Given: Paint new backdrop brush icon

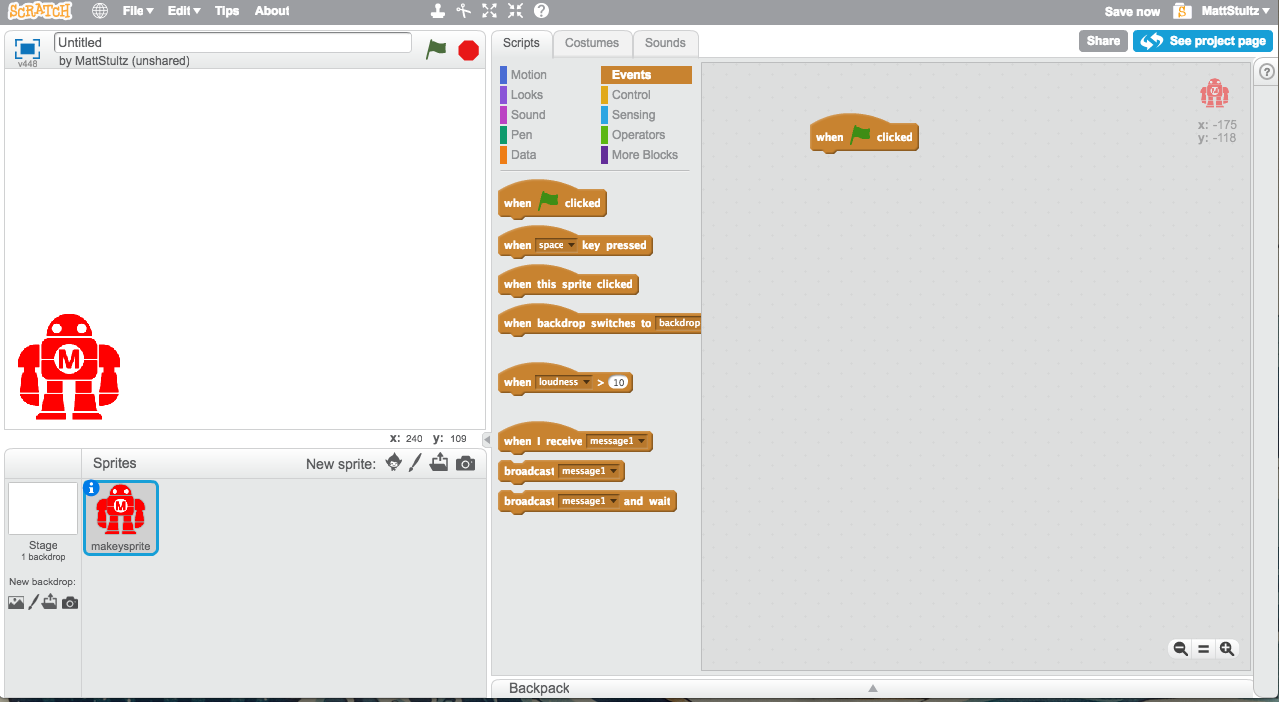Looking at the screenshot, I should pyautogui.click(x=33, y=602).
